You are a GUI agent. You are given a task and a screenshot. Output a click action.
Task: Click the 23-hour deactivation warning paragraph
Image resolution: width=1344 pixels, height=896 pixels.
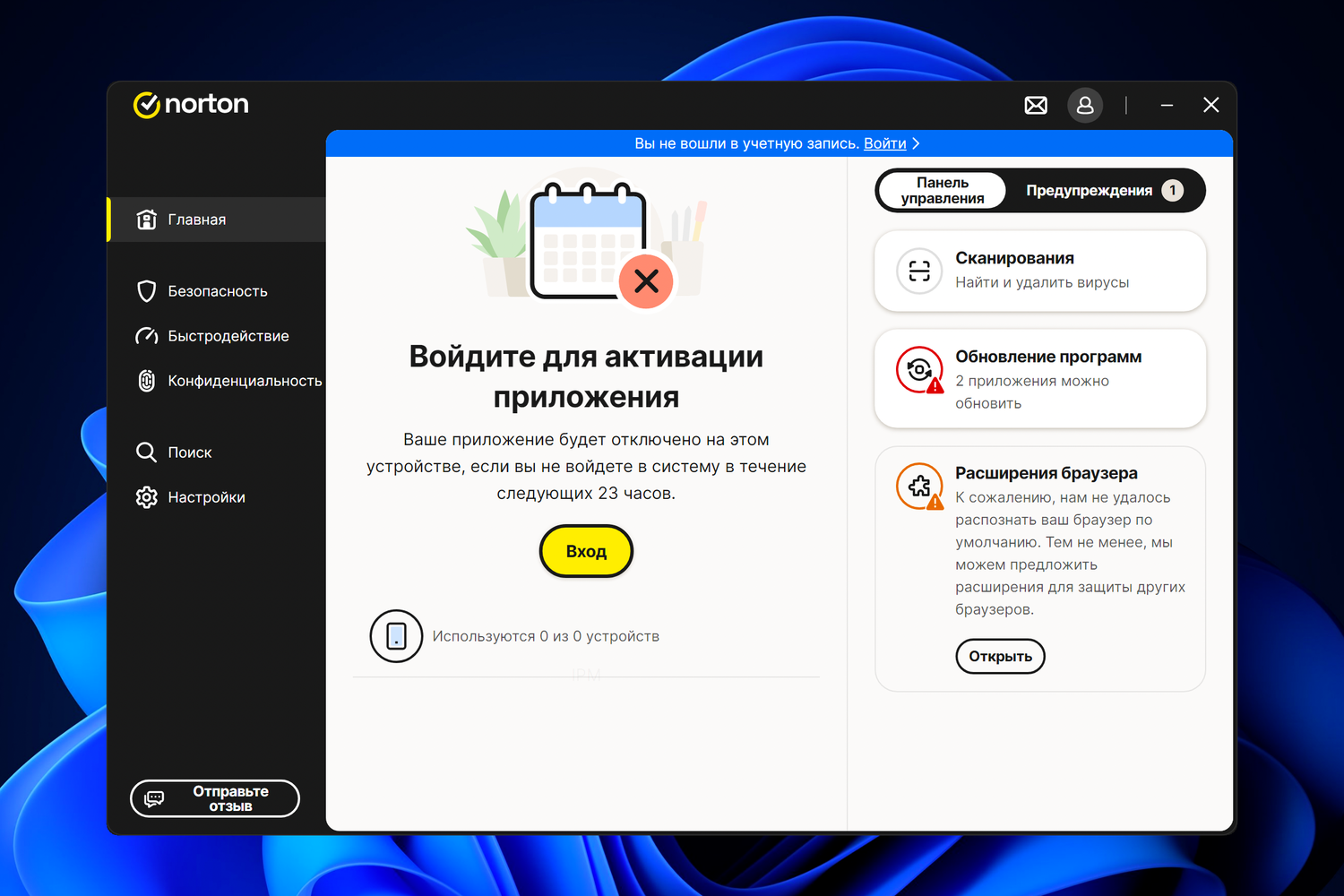[x=587, y=466]
